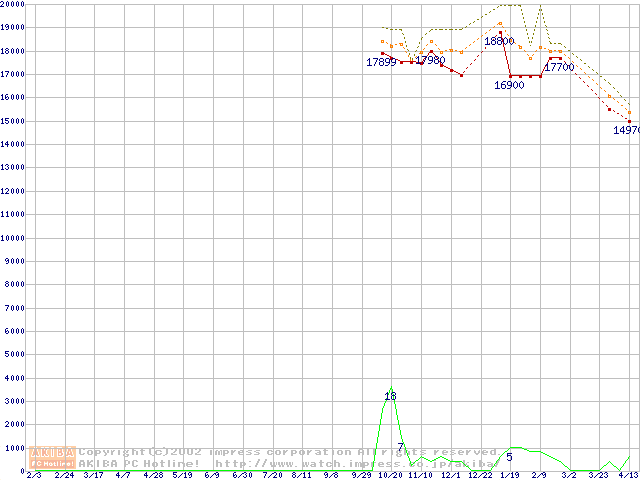Click the impress corporation copyright text
This screenshot has height=480, width=640.
coord(290,452)
